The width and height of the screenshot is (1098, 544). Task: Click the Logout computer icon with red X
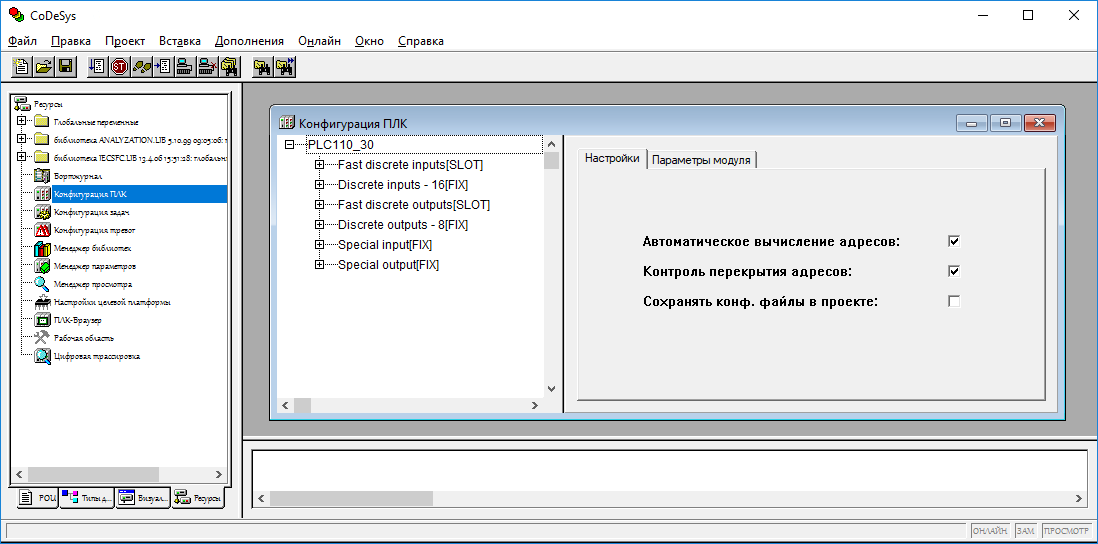pyautogui.click(x=207, y=67)
